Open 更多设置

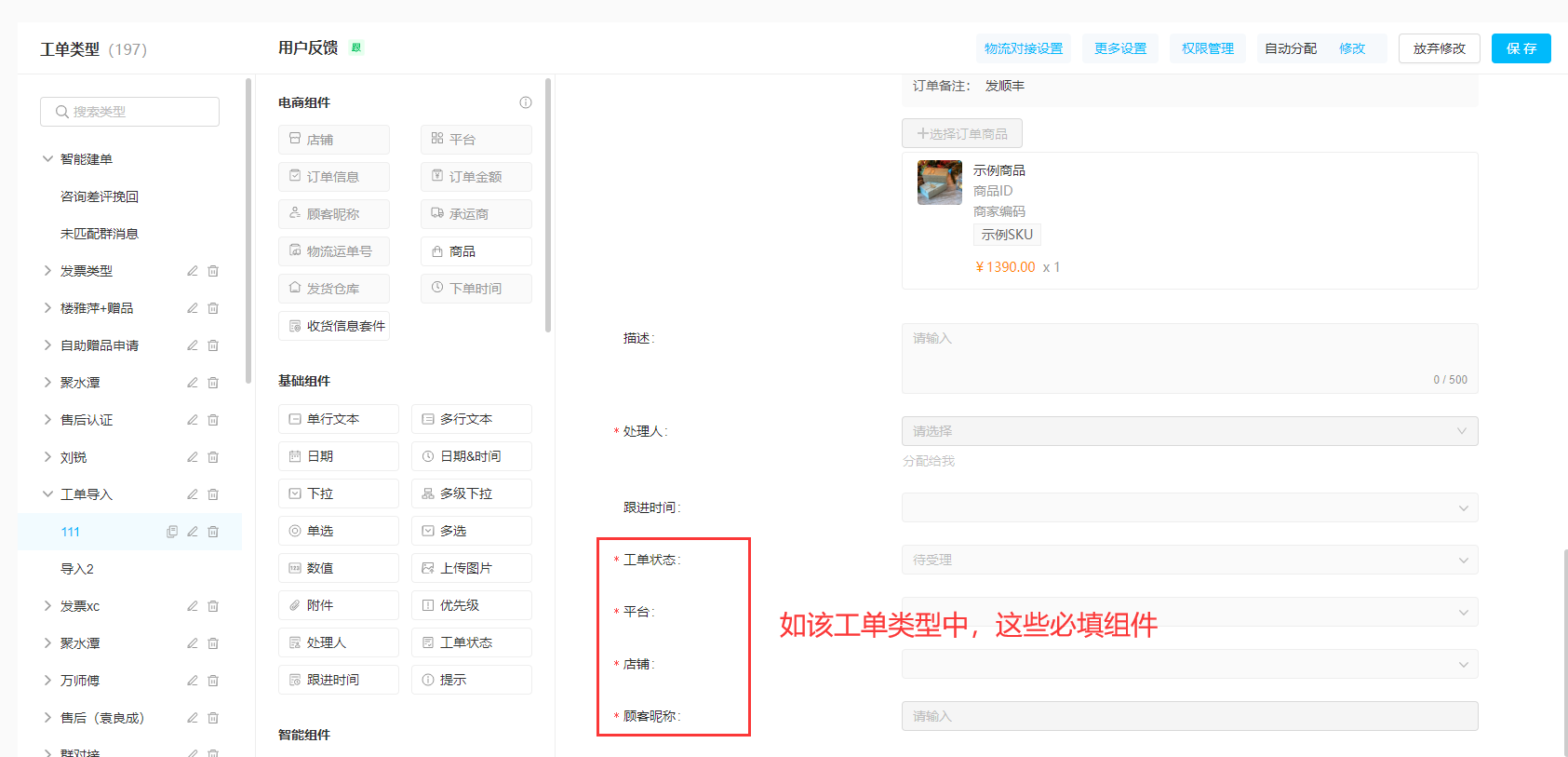pos(1120,48)
